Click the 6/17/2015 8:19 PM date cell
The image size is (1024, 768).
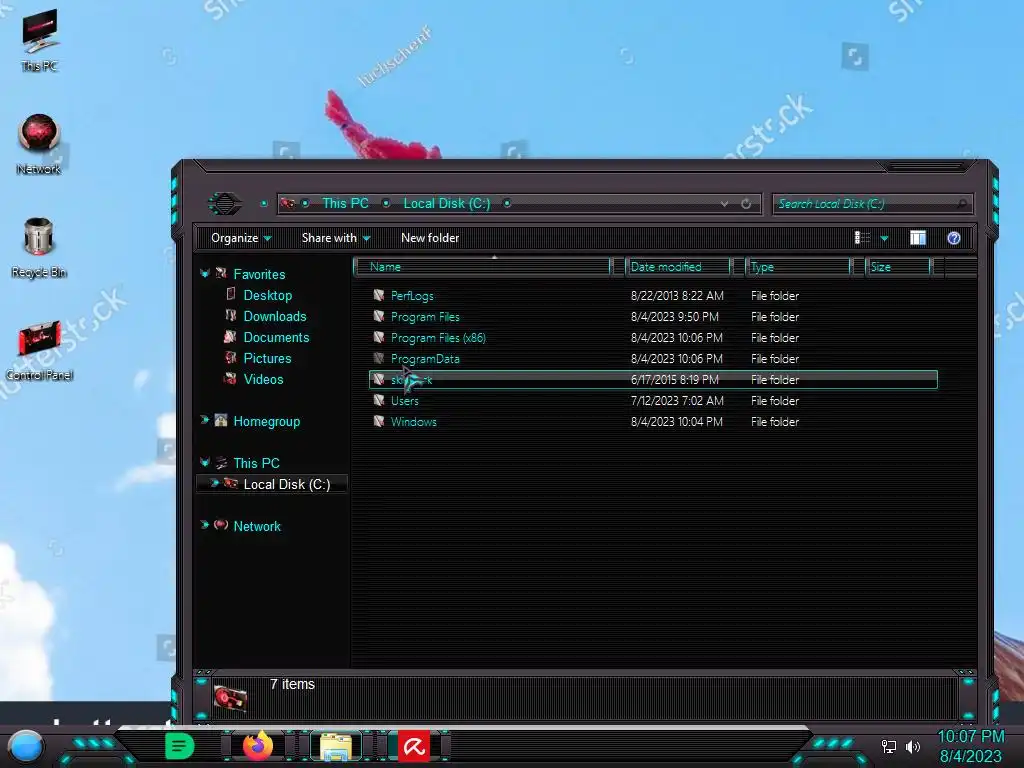pyautogui.click(x=675, y=379)
